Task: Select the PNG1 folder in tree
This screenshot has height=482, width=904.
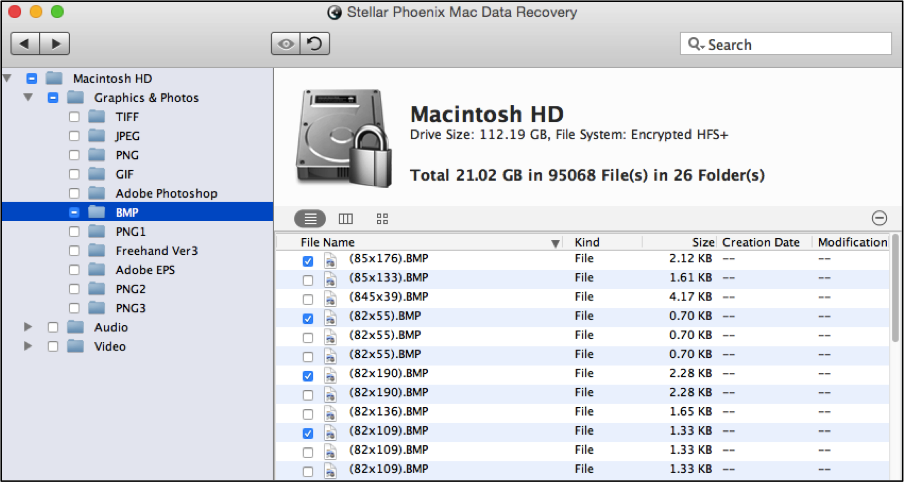Action: coord(131,232)
